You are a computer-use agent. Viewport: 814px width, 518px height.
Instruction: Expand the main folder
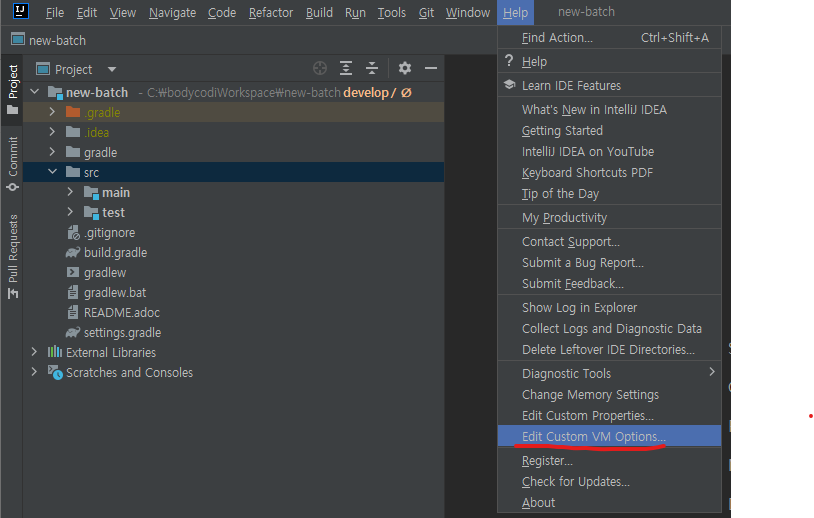(70, 192)
